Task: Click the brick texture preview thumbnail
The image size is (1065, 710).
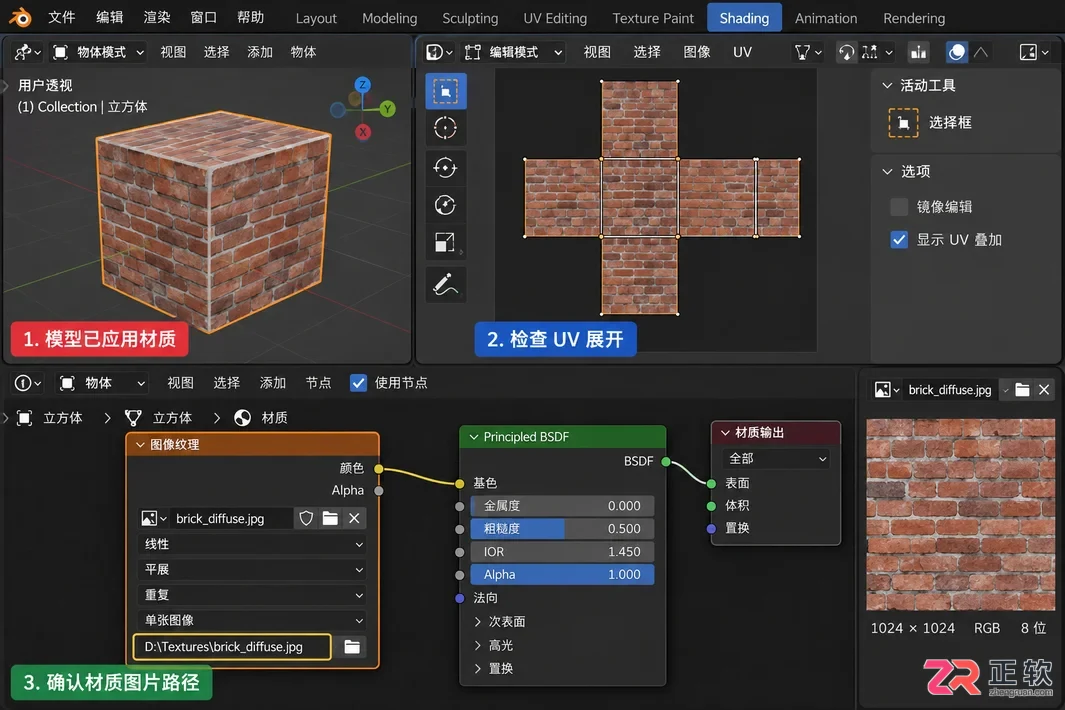Action: pyautogui.click(x=960, y=514)
